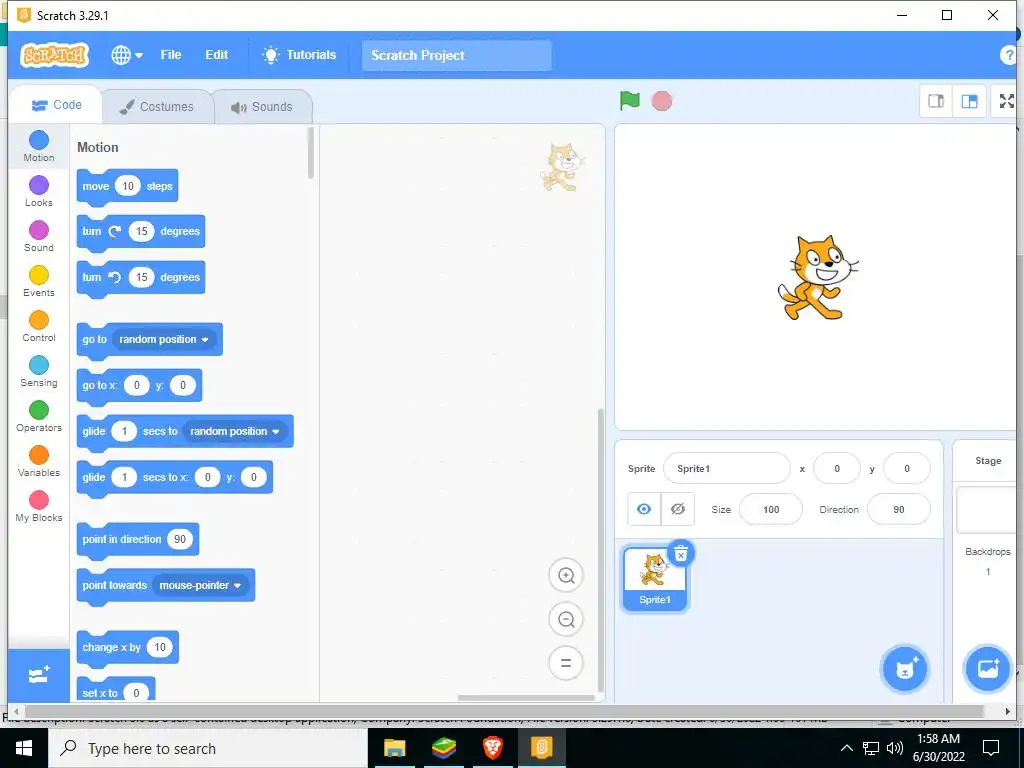Viewport: 1024px width, 768px height.
Task: Open the Add Extension button
Action: click(39, 675)
